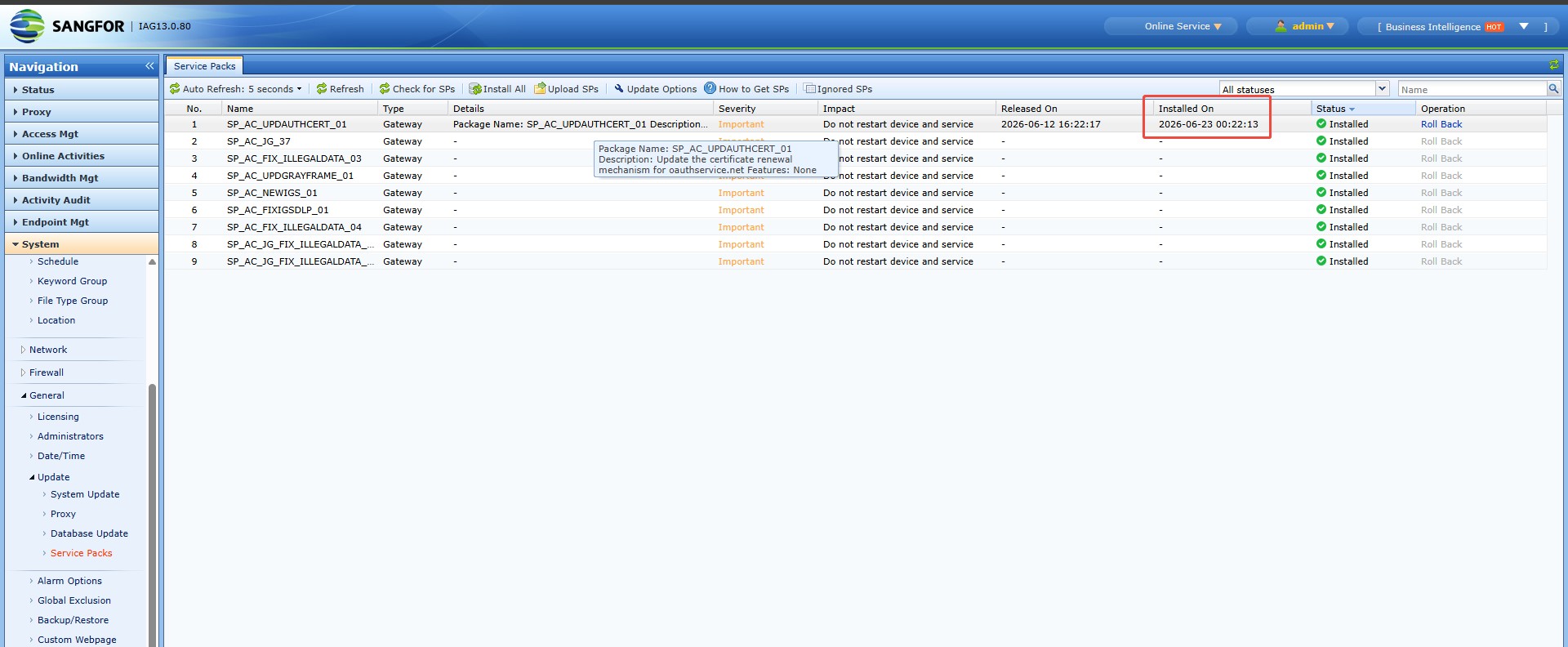Expand Endpoint Mgt section

[82, 222]
